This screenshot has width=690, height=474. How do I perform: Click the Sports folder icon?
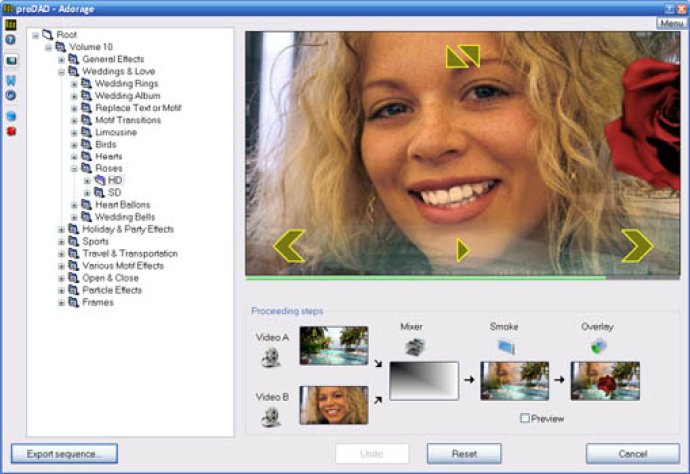(x=73, y=241)
